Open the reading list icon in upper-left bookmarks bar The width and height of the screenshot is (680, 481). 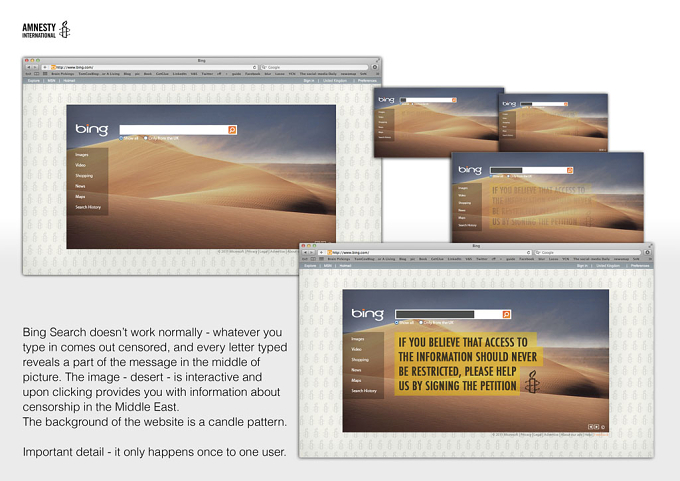[36, 74]
